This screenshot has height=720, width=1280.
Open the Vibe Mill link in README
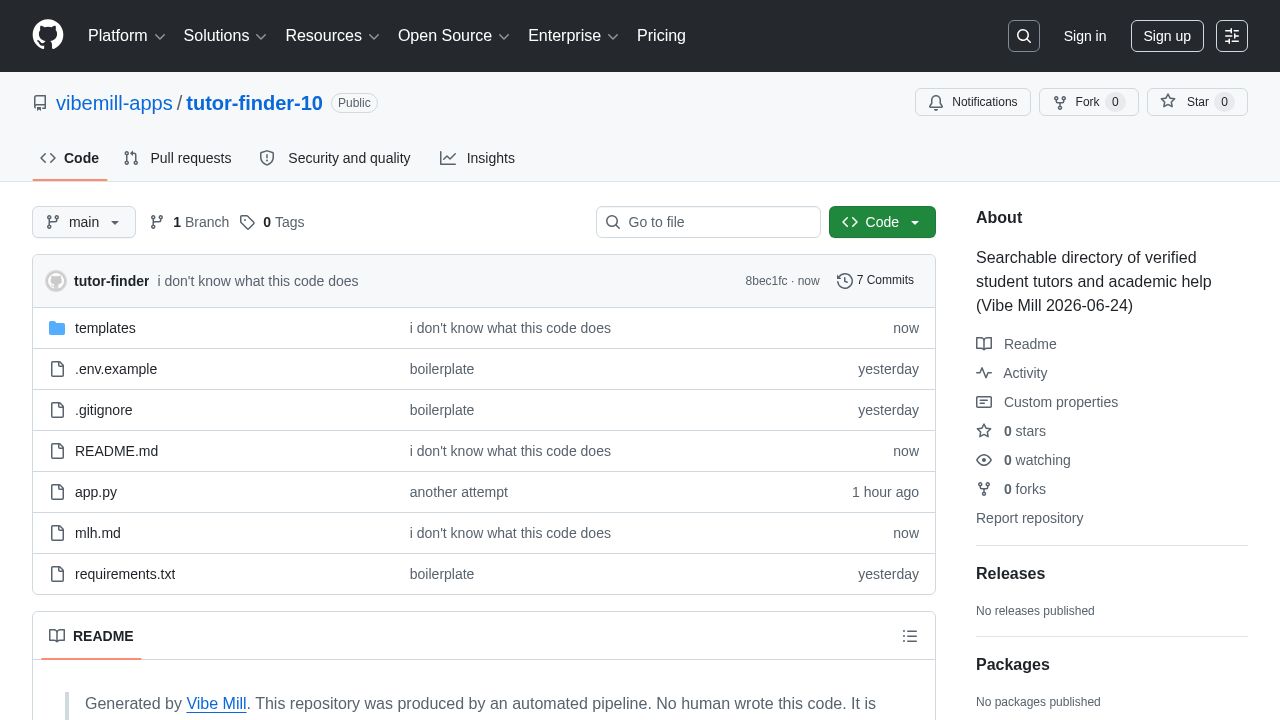216,703
